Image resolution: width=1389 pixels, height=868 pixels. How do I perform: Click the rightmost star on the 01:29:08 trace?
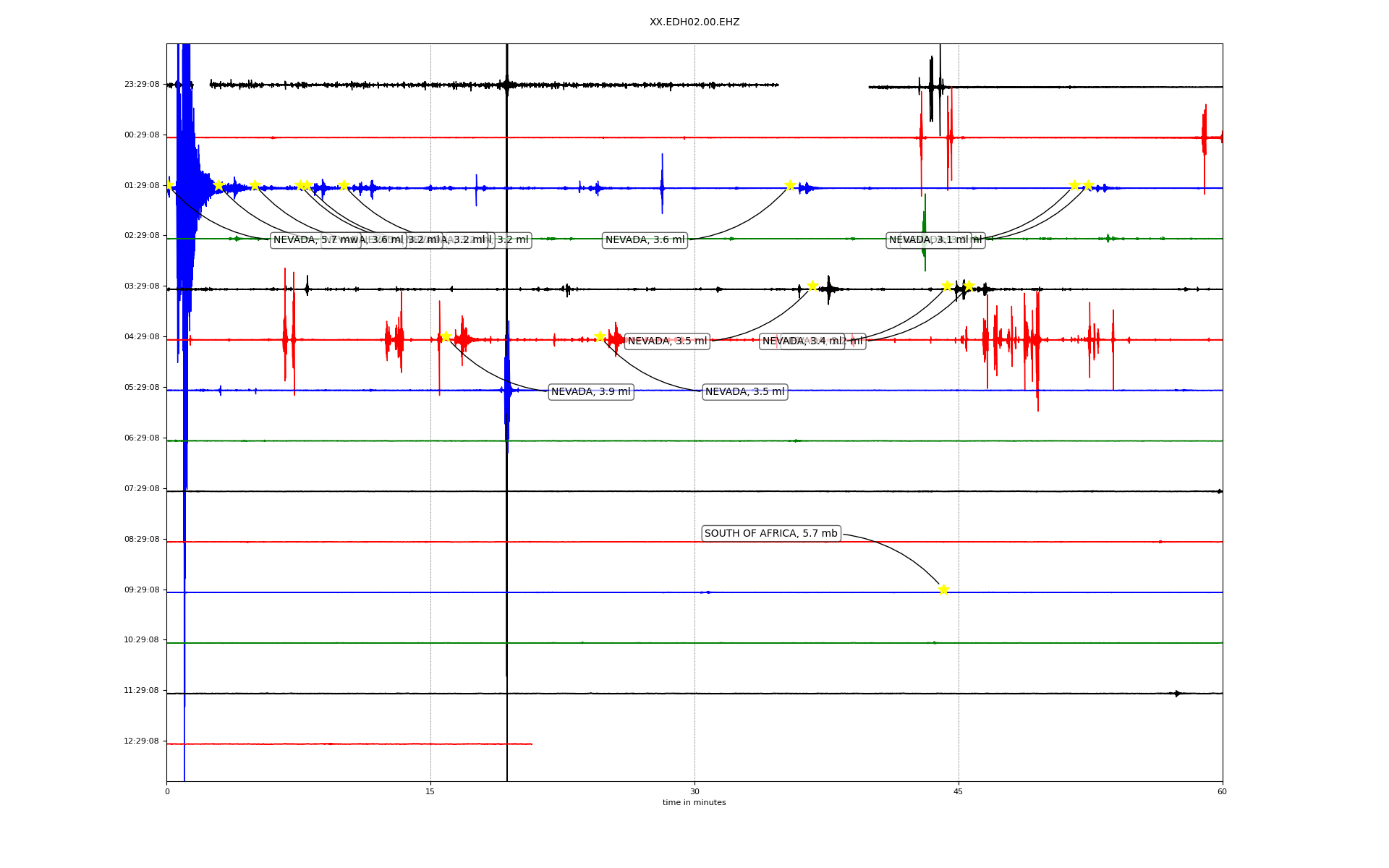click(x=1088, y=185)
